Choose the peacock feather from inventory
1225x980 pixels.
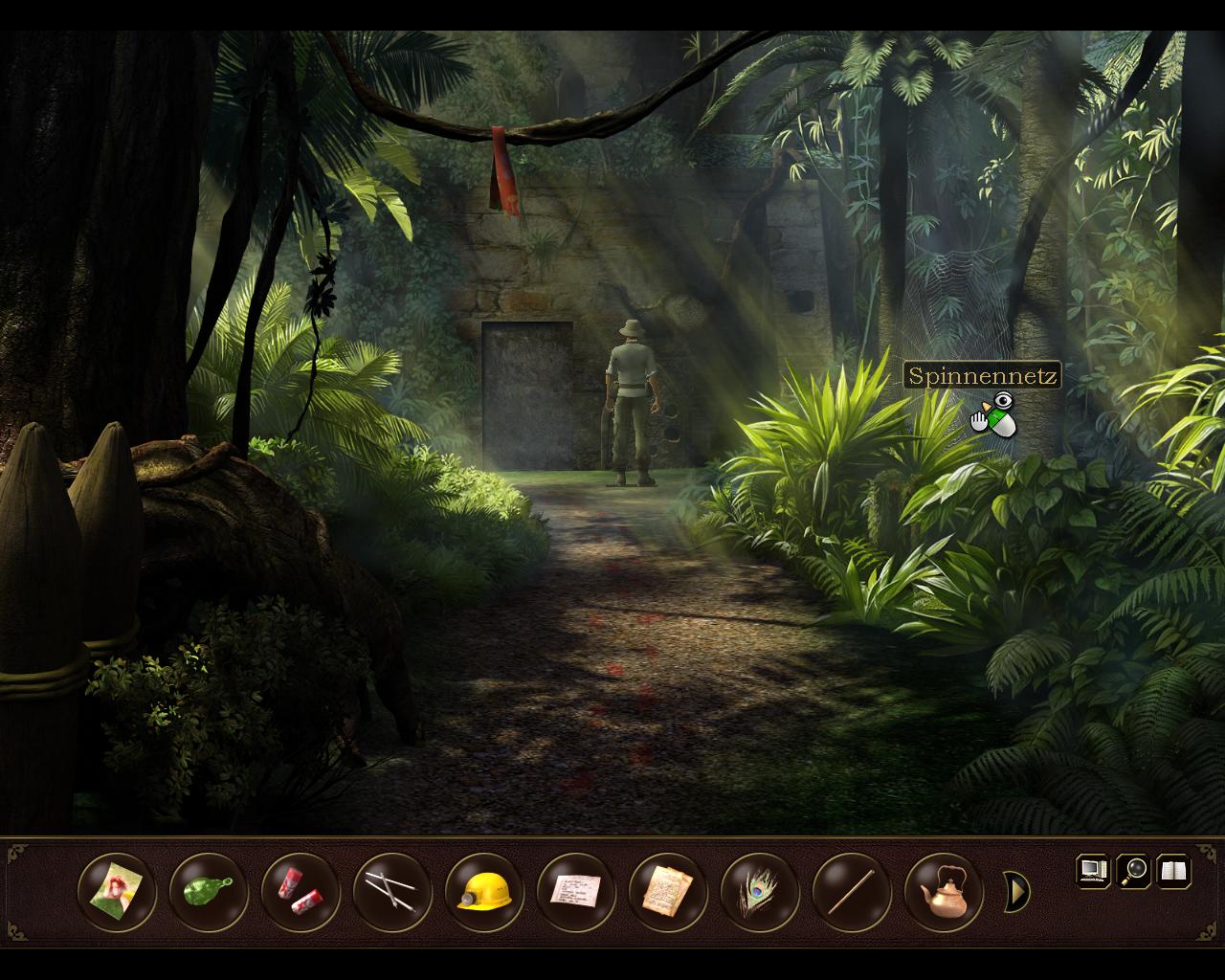[x=760, y=892]
